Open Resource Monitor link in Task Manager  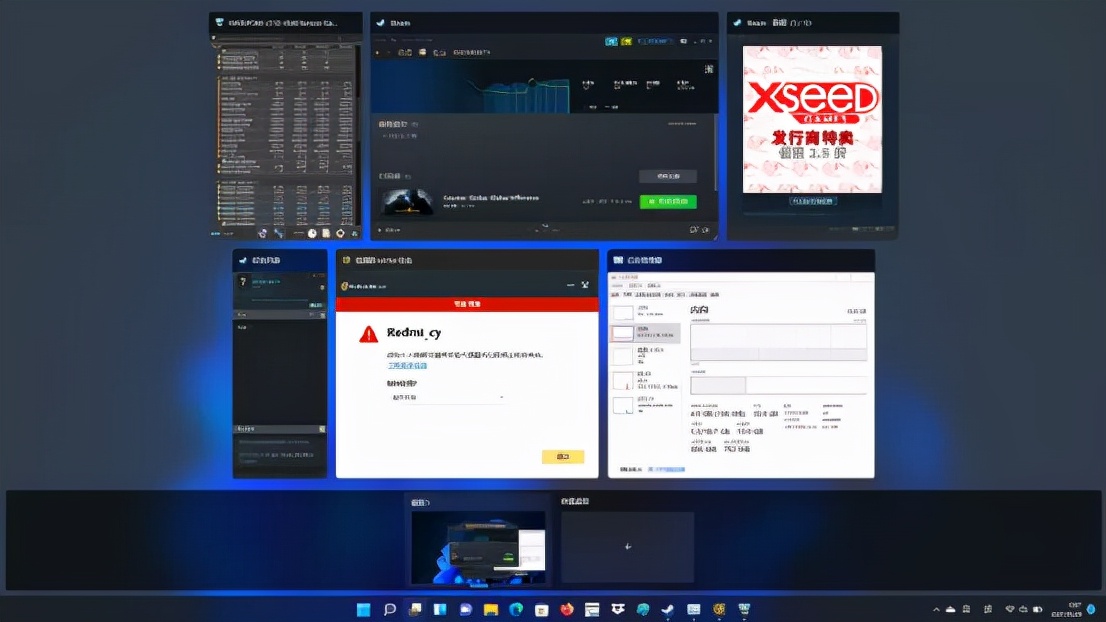(667, 470)
